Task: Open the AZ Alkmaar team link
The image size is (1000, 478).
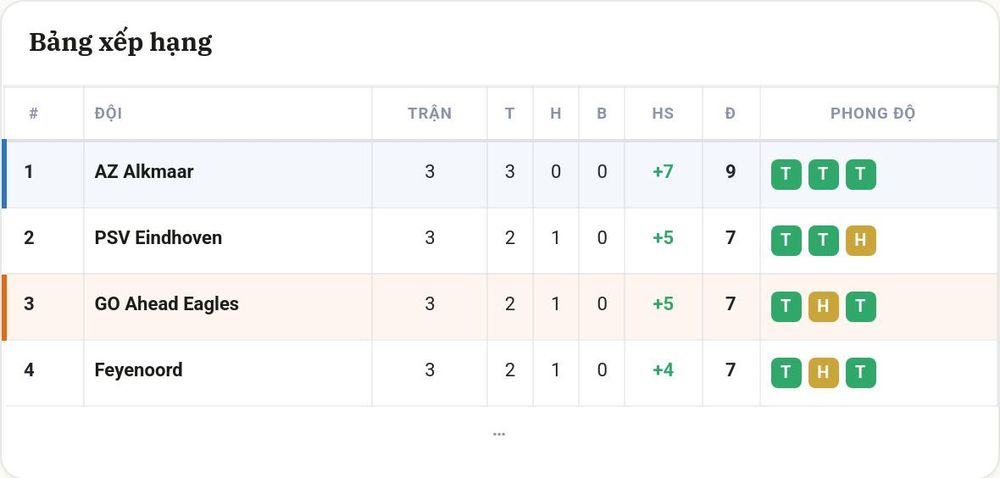Action: pos(144,171)
